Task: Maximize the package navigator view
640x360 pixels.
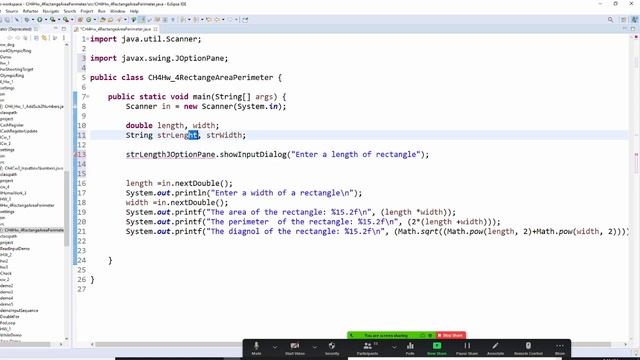Action: [64, 29]
